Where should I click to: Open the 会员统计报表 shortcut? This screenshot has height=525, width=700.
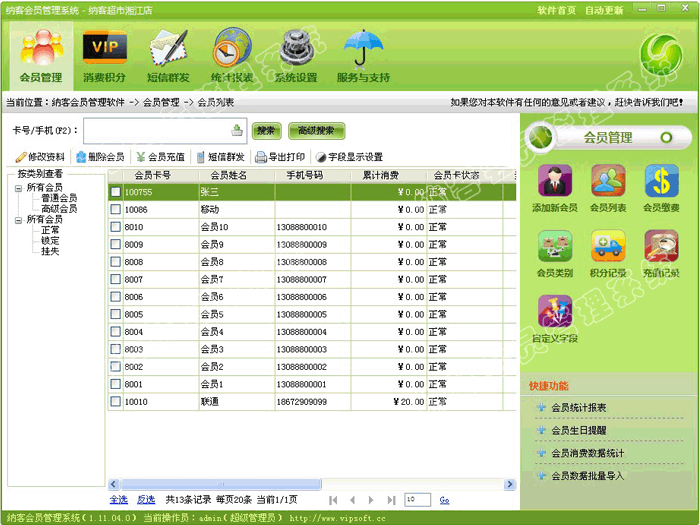(579, 408)
